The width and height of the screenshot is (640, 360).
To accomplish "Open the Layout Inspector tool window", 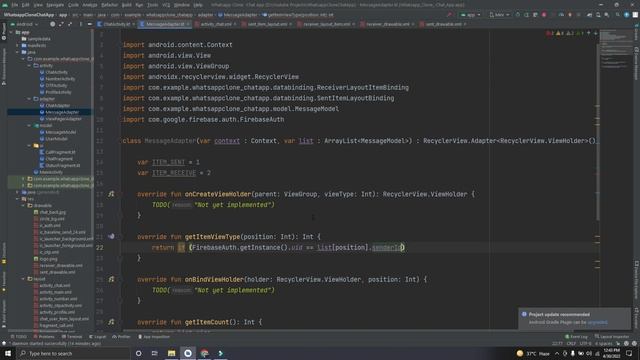I will click(x=611, y=337).
